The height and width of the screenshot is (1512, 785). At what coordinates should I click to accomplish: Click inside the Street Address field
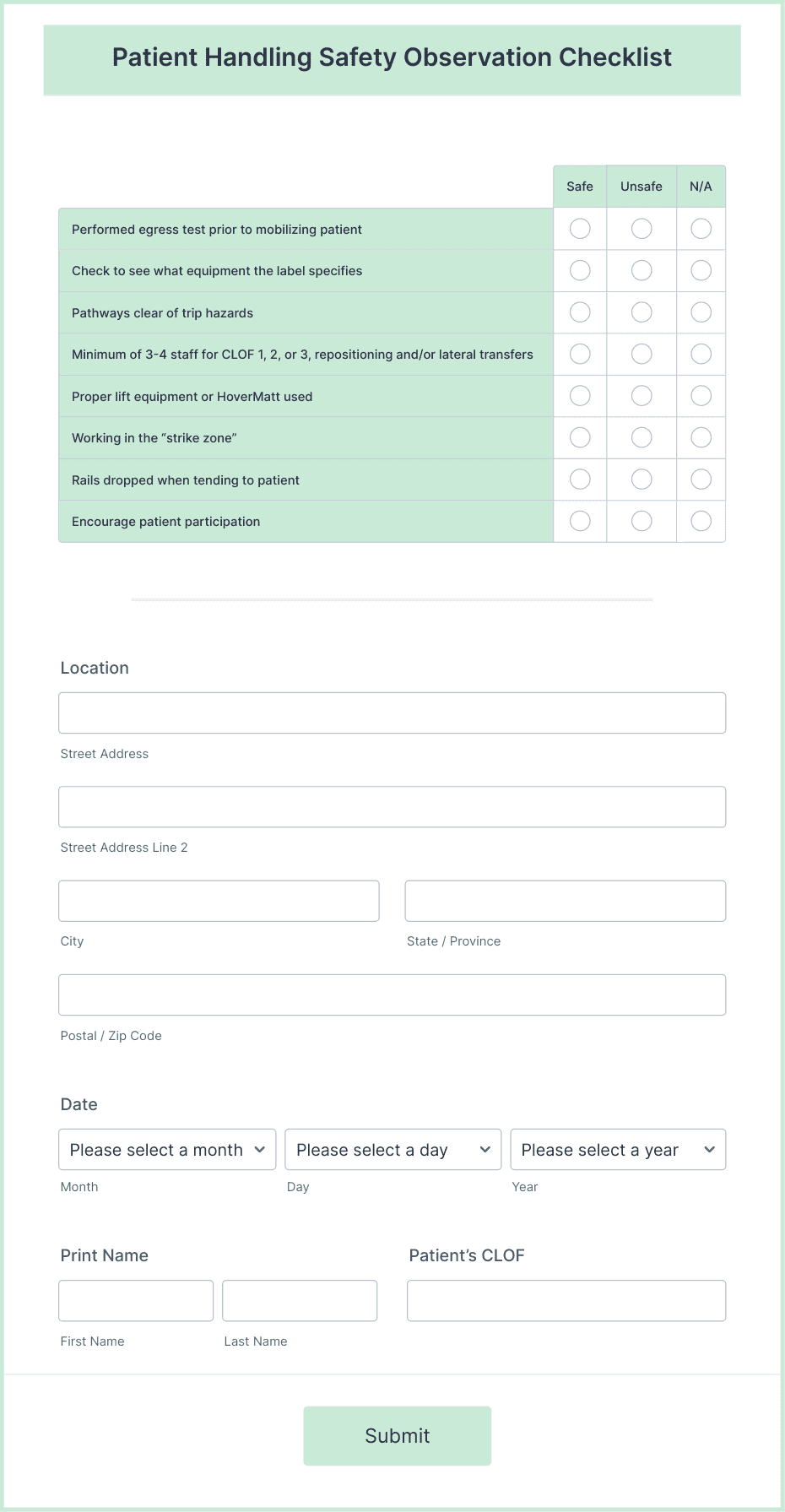[392, 712]
